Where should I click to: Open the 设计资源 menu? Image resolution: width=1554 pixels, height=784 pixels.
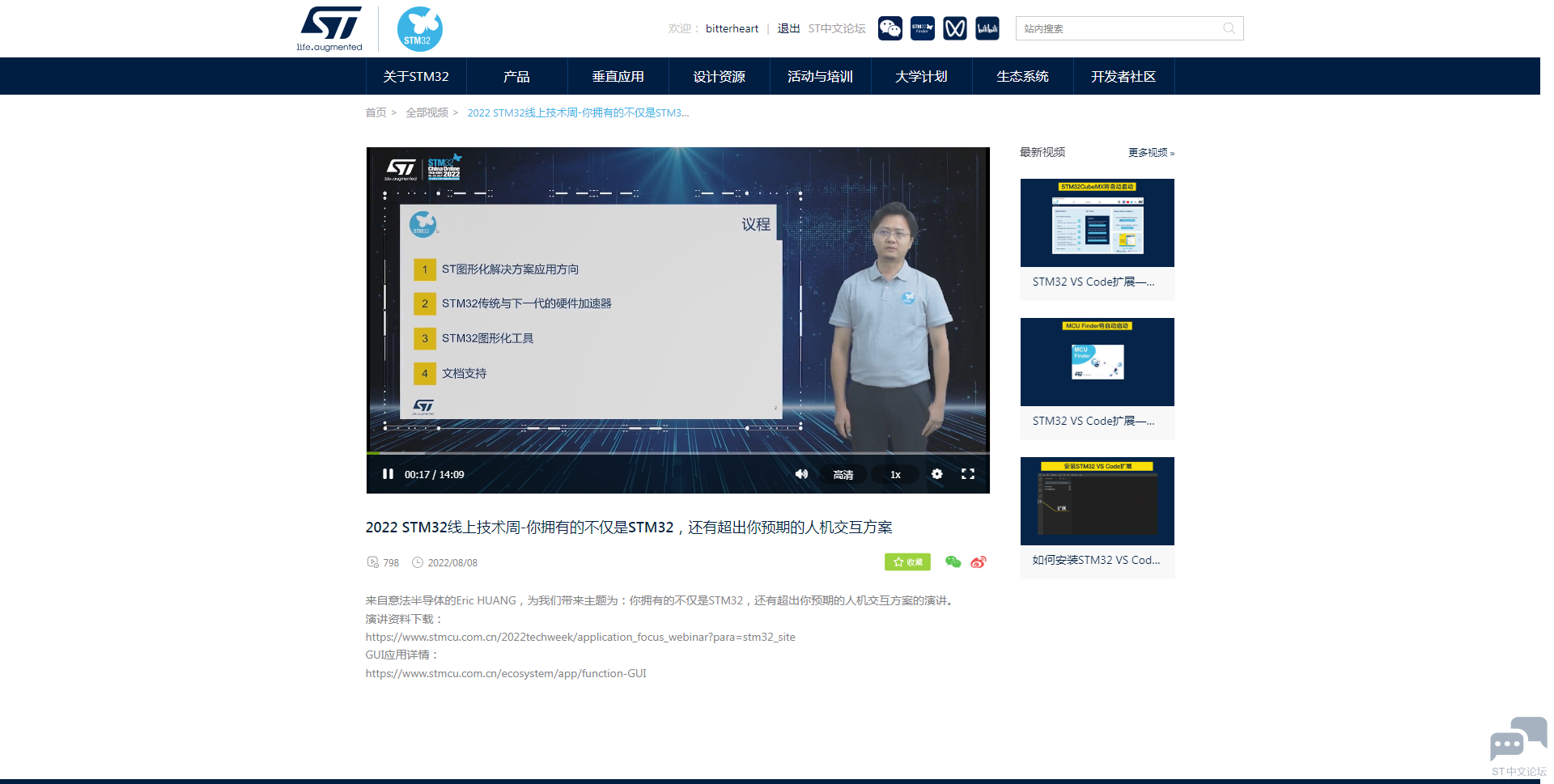coord(720,76)
